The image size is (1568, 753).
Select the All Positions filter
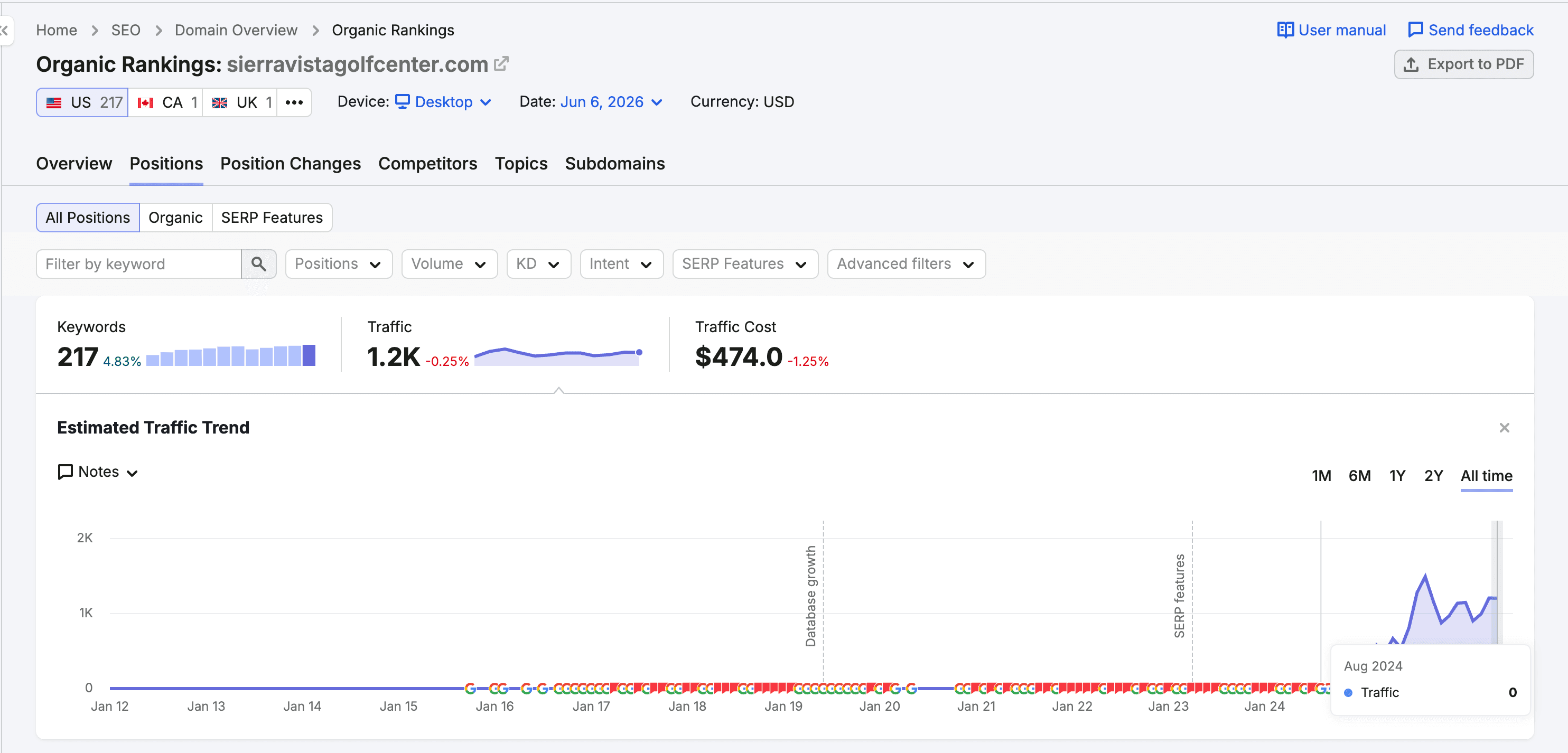pyautogui.click(x=88, y=218)
